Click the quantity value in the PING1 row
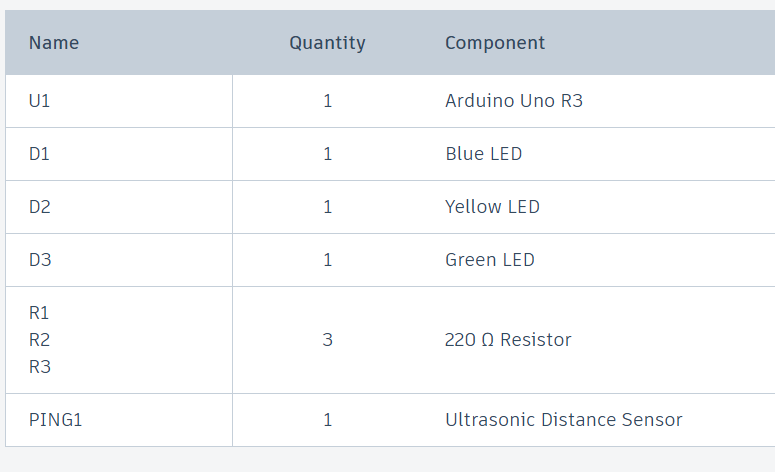The width and height of the screenshot is (775, 472). (x=327, y=420)
